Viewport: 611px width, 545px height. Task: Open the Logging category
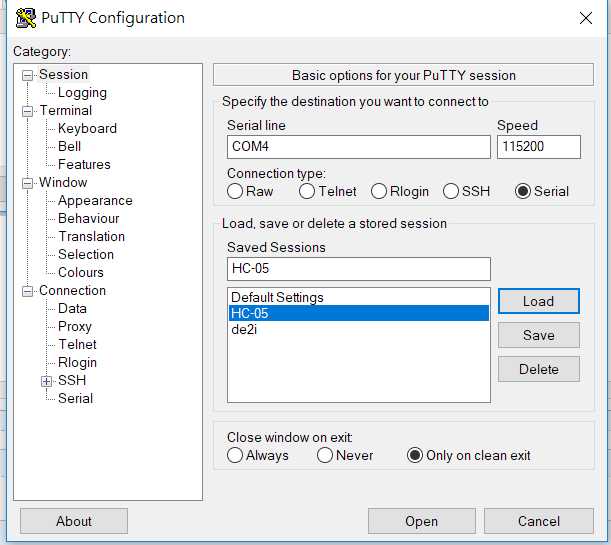[x=82, y=93]
